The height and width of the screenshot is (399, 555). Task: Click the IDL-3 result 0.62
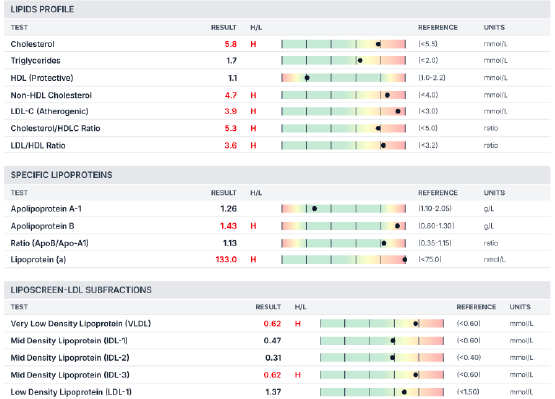(x=272, y=375)
